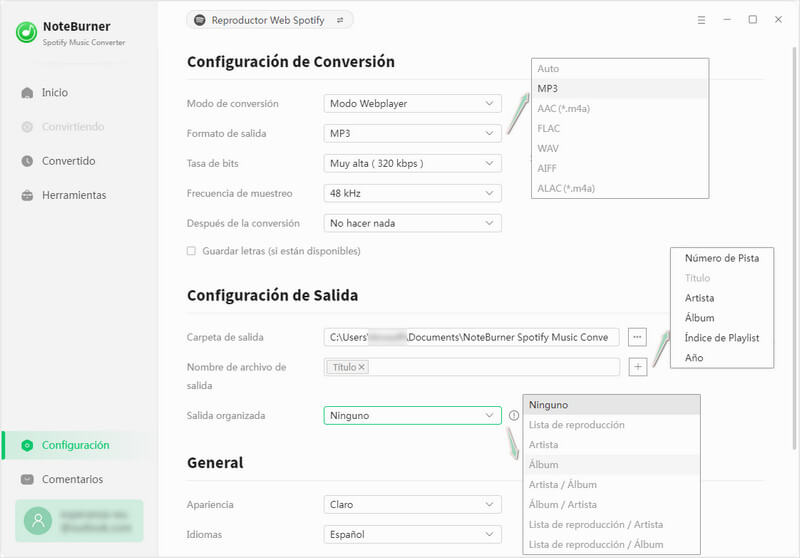Click the swap arrows beside Reproductor Web Spotify
This screenshot has height=558, width=800.
[340, 20]
